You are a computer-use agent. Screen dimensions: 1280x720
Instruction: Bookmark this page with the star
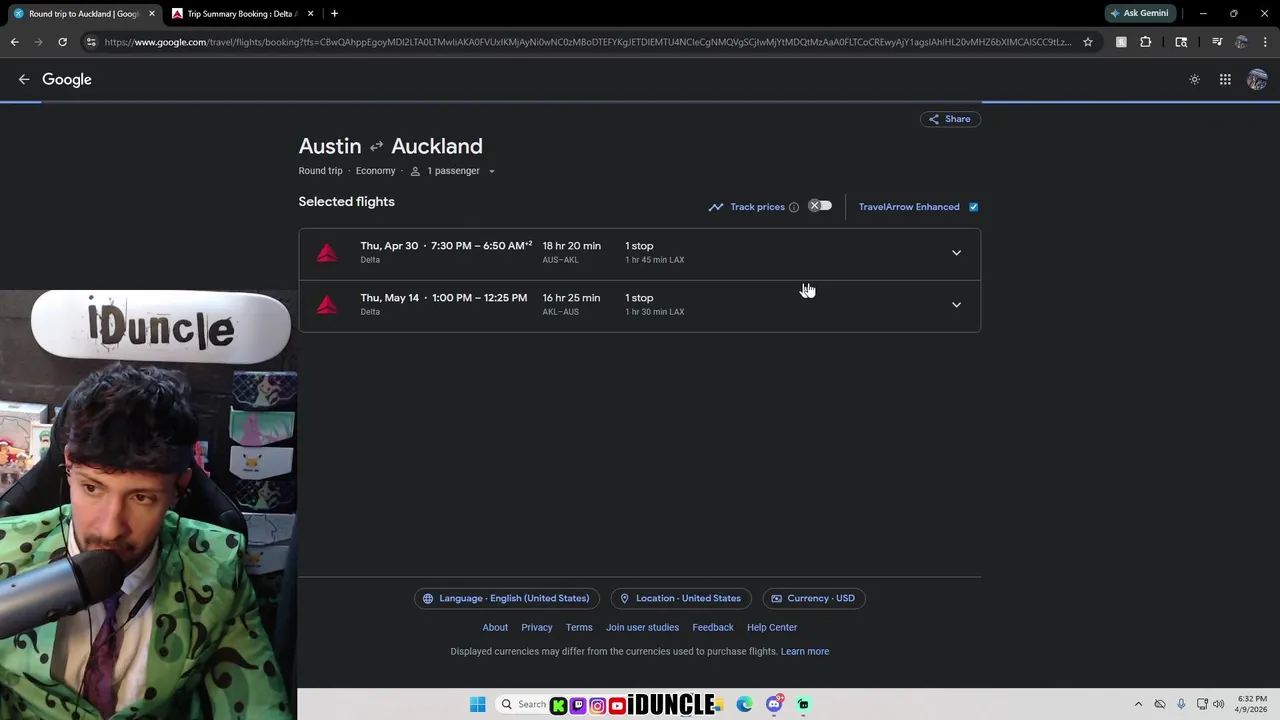(x=1088, y=42)
